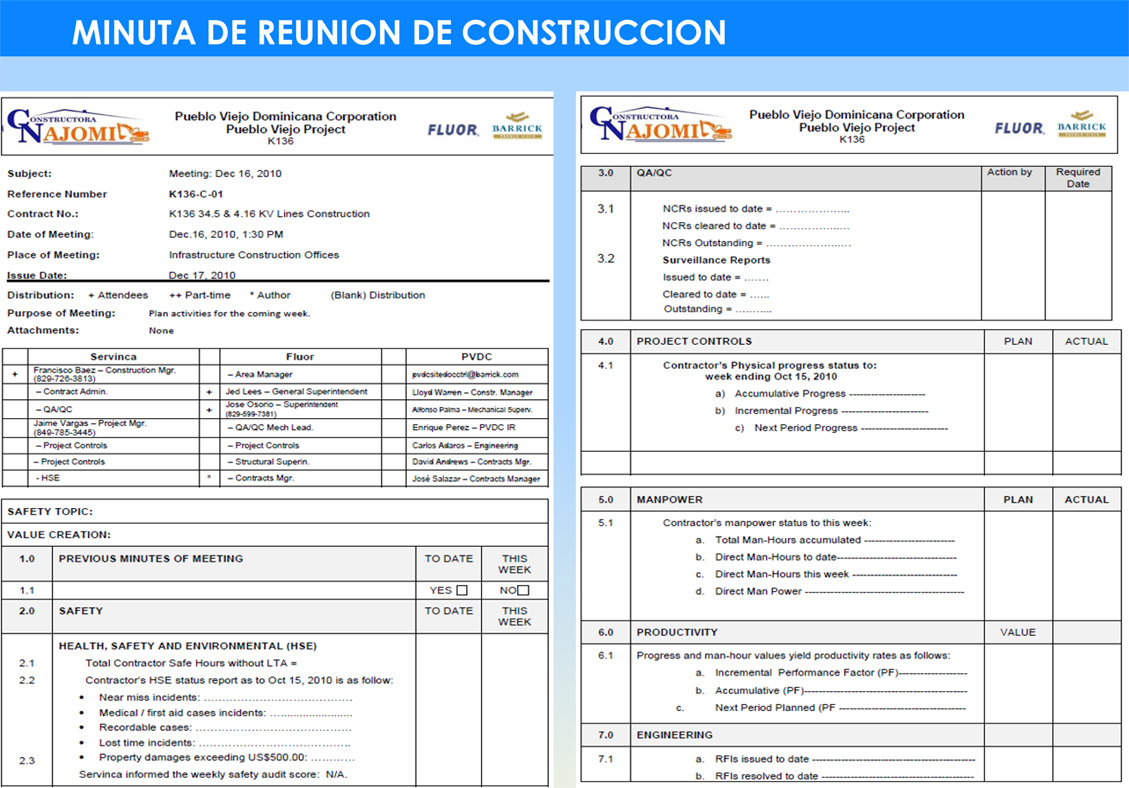Check the NO checkbox in row 1.1
The image size is (1129, 788).
coord(523,590)
